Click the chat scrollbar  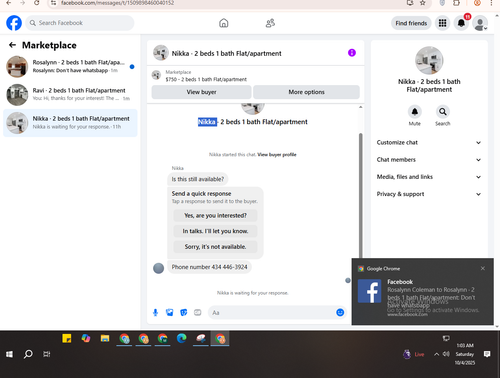tap(360, 195)
